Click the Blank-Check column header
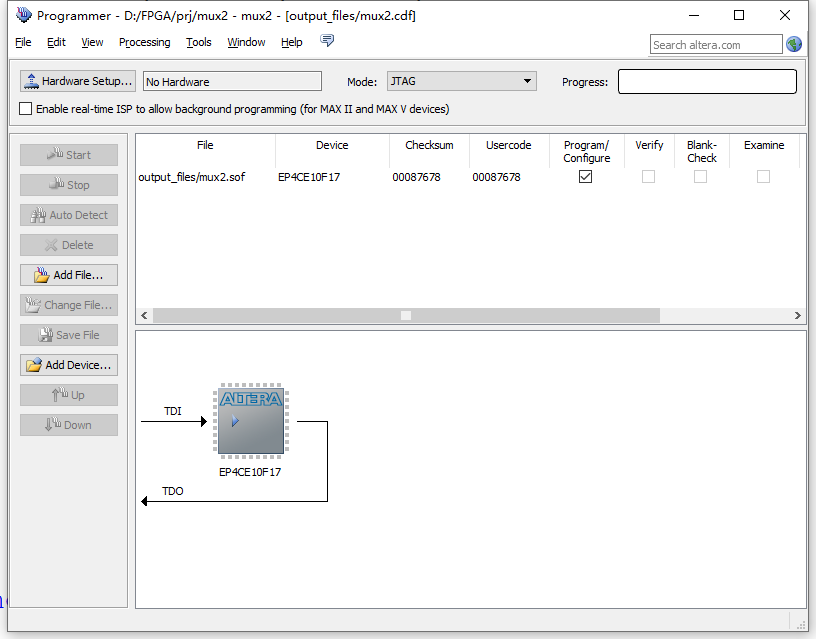 pyautogui.click(x=702, y=151)
